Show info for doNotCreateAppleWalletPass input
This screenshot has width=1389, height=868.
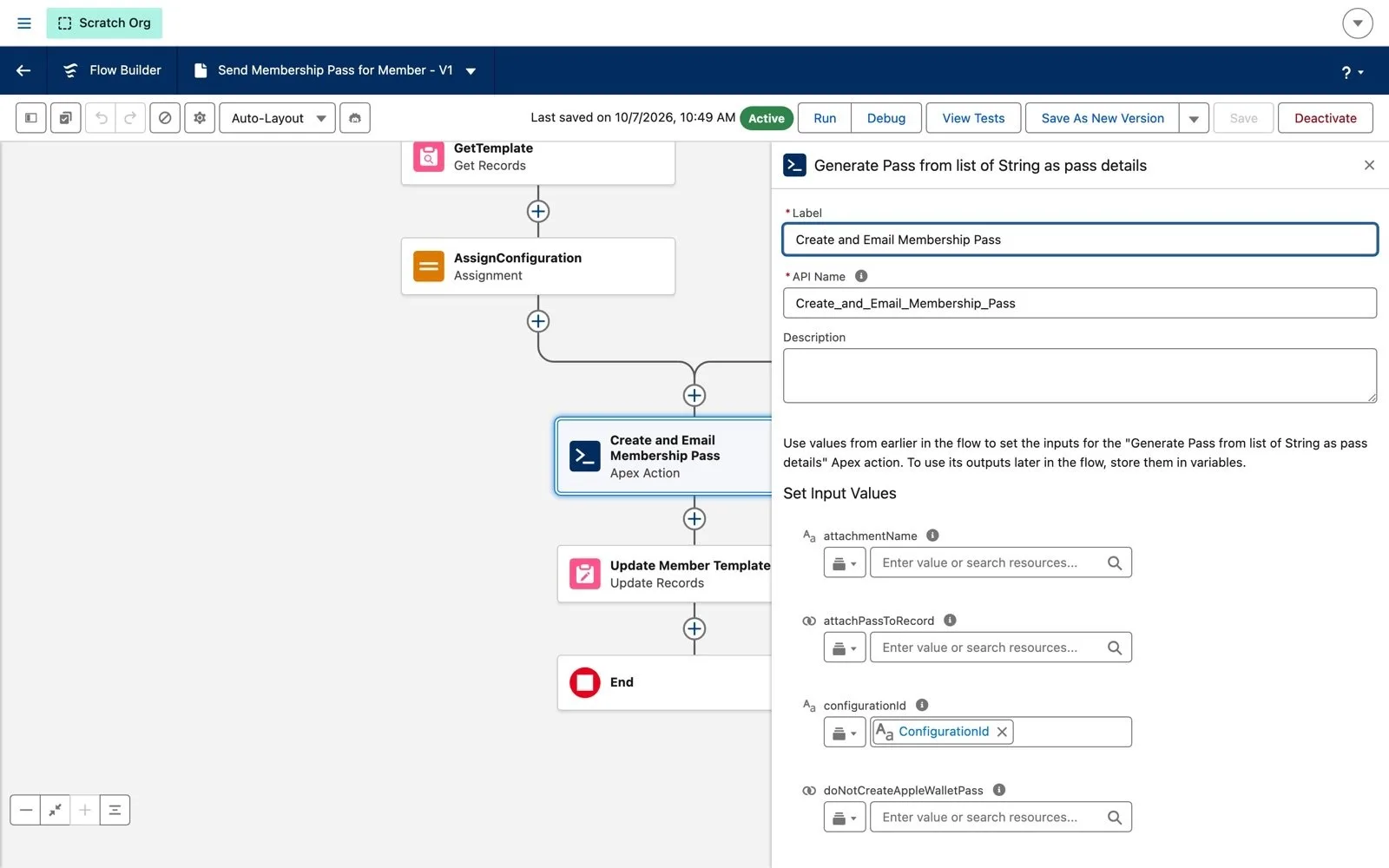click(x=999, y=790)
